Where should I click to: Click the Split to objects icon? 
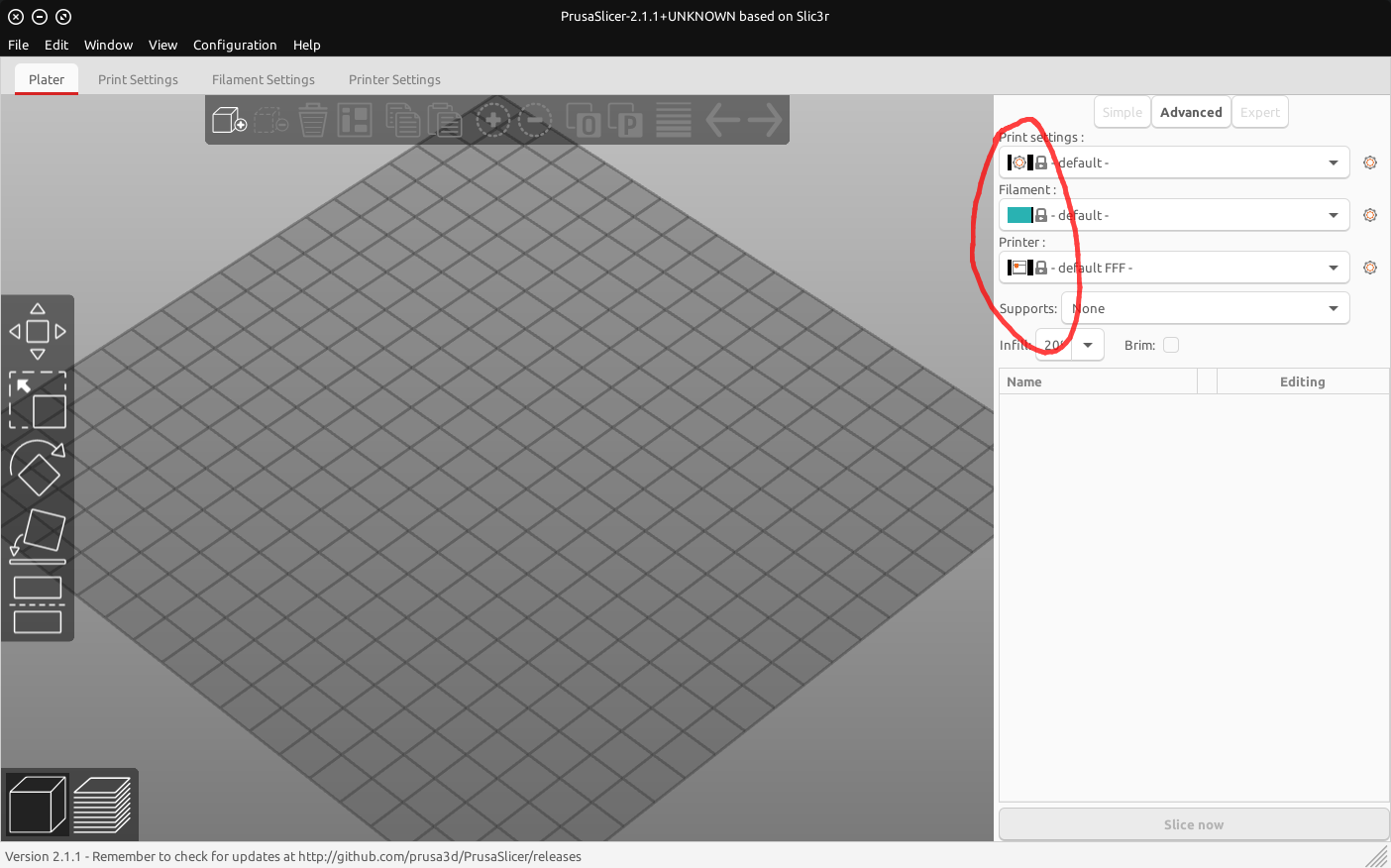point(584,121)
